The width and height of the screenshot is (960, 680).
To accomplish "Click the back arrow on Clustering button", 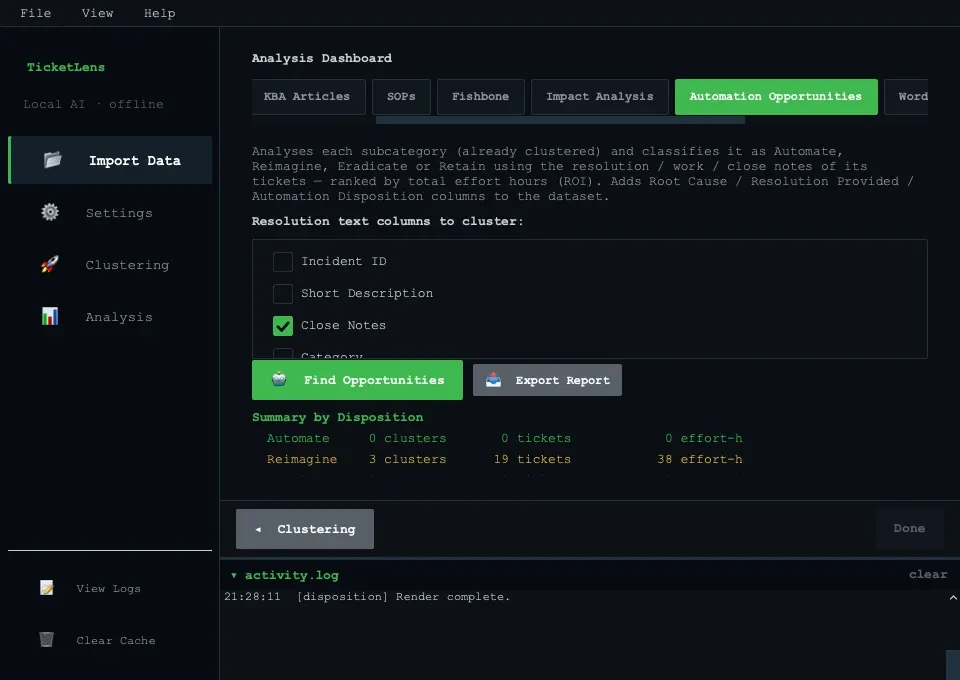I will coord(258,529).
